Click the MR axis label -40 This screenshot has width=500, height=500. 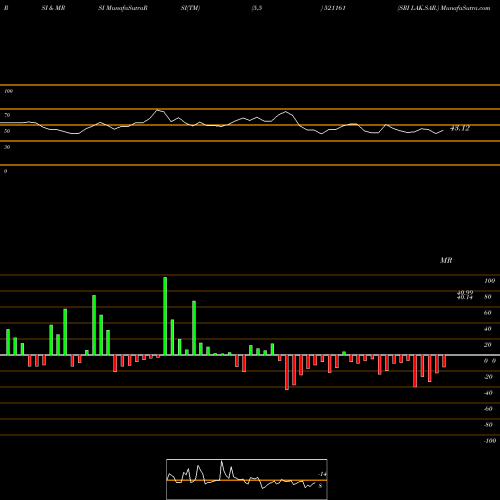488,393
